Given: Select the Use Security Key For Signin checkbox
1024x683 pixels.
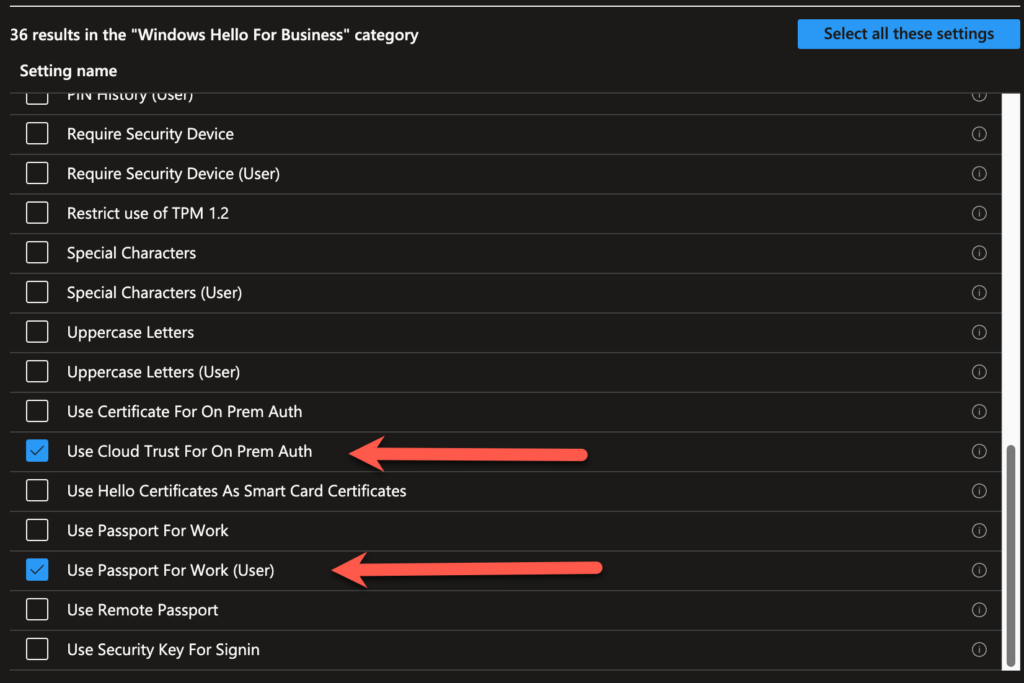Looking at the screenshot, I should tap(36, 649).
